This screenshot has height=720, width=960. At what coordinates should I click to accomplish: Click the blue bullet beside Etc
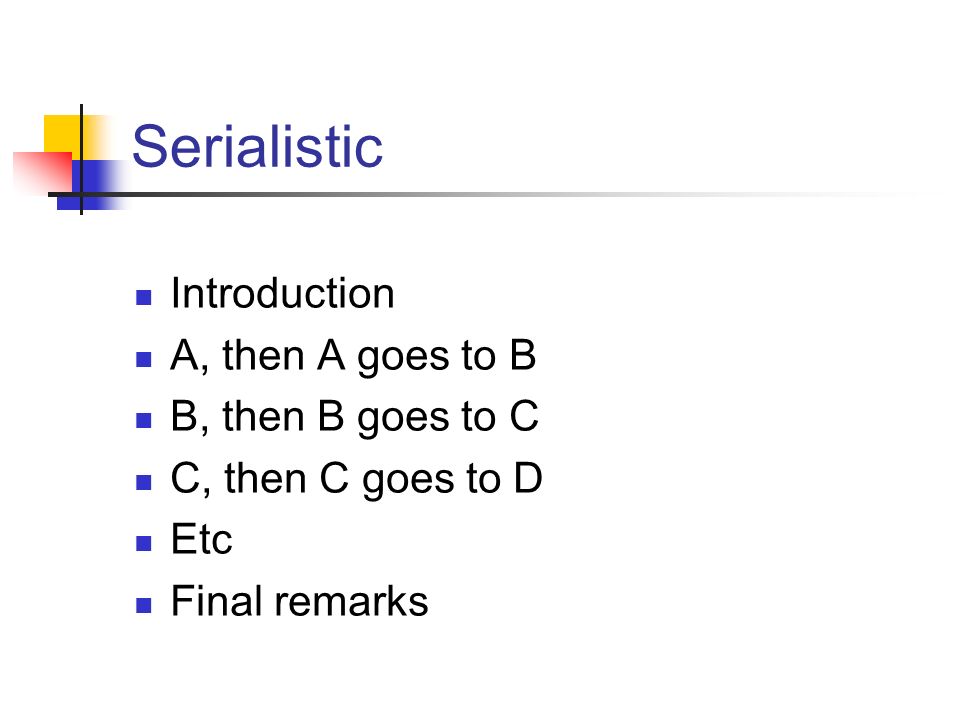click(143, 544)
